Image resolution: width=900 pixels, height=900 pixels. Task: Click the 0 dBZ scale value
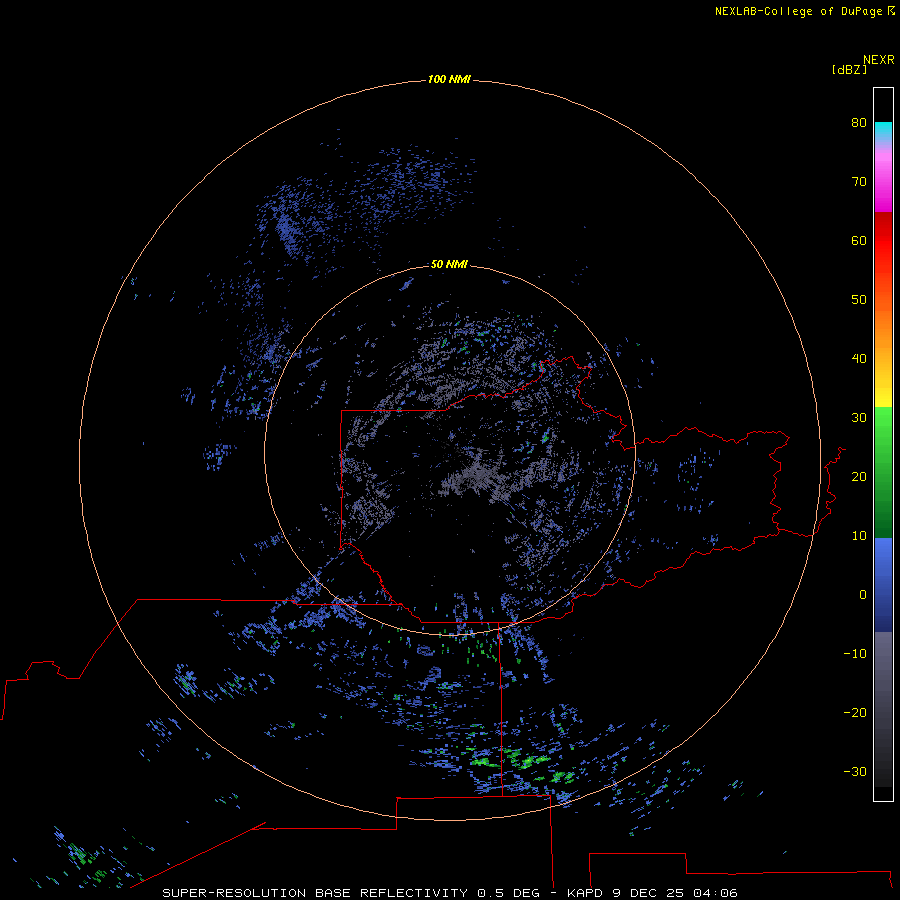(x=863, y=595)
